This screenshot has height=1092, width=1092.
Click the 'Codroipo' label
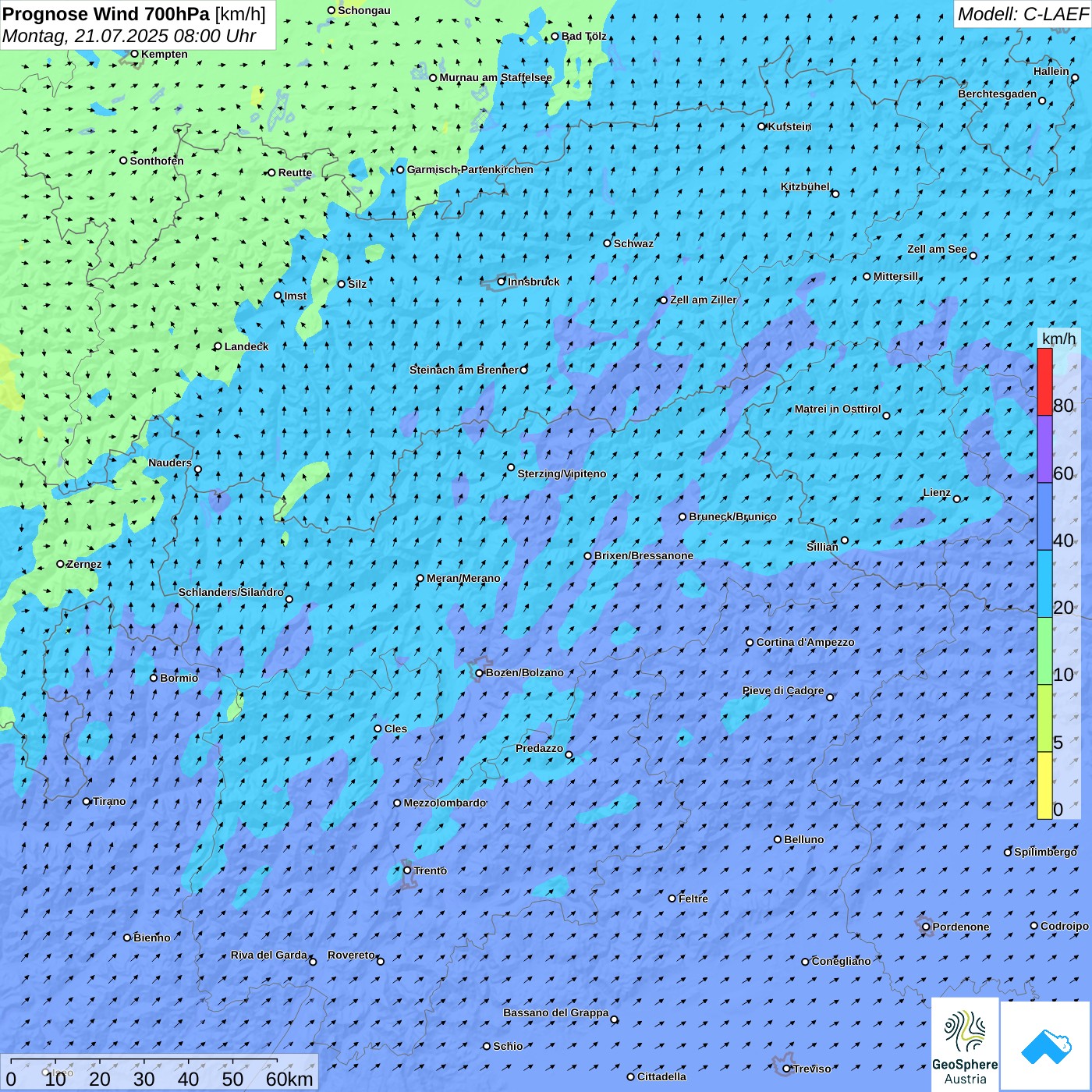1065,926
